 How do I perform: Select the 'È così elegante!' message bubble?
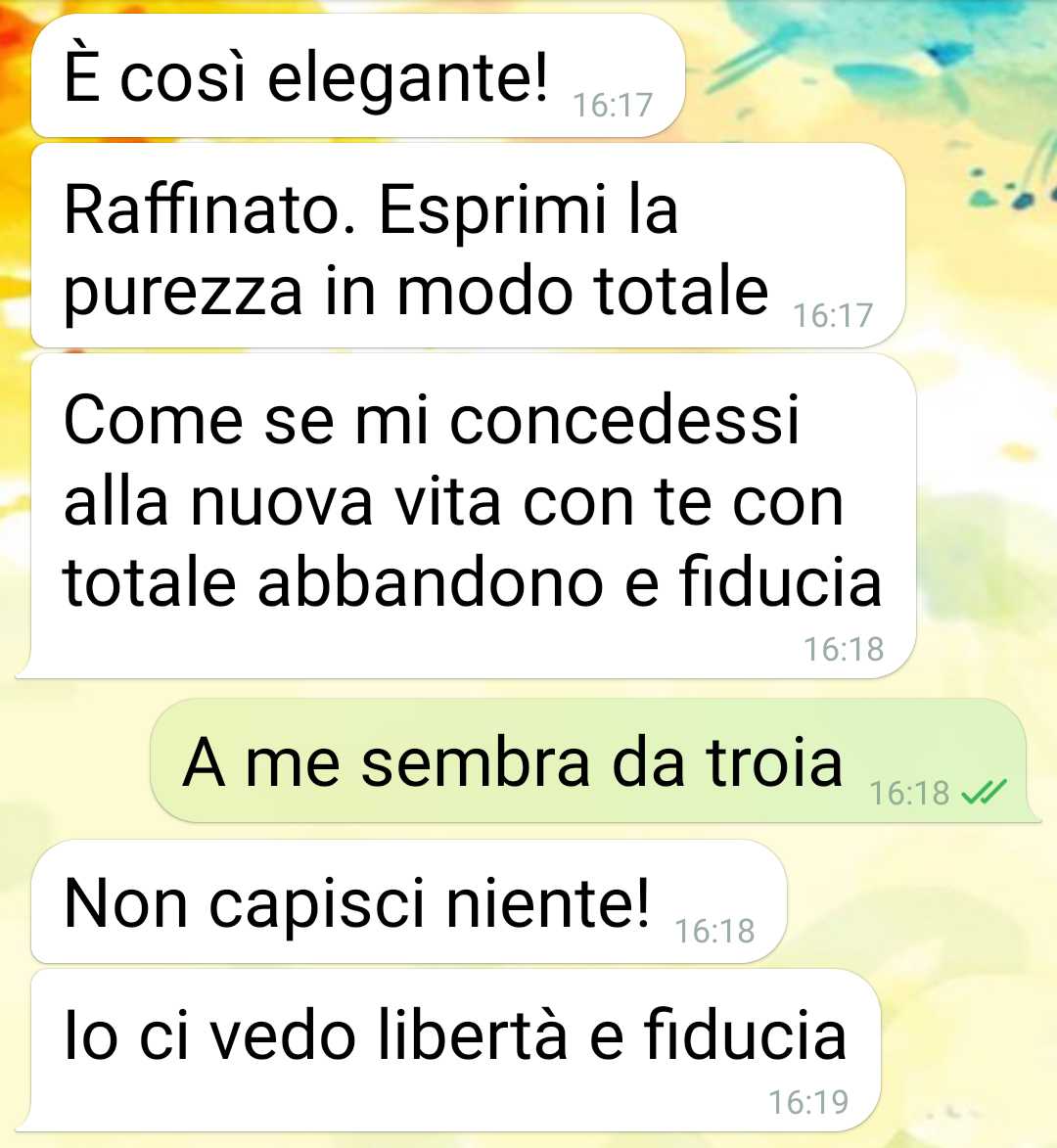click(358, 75)
